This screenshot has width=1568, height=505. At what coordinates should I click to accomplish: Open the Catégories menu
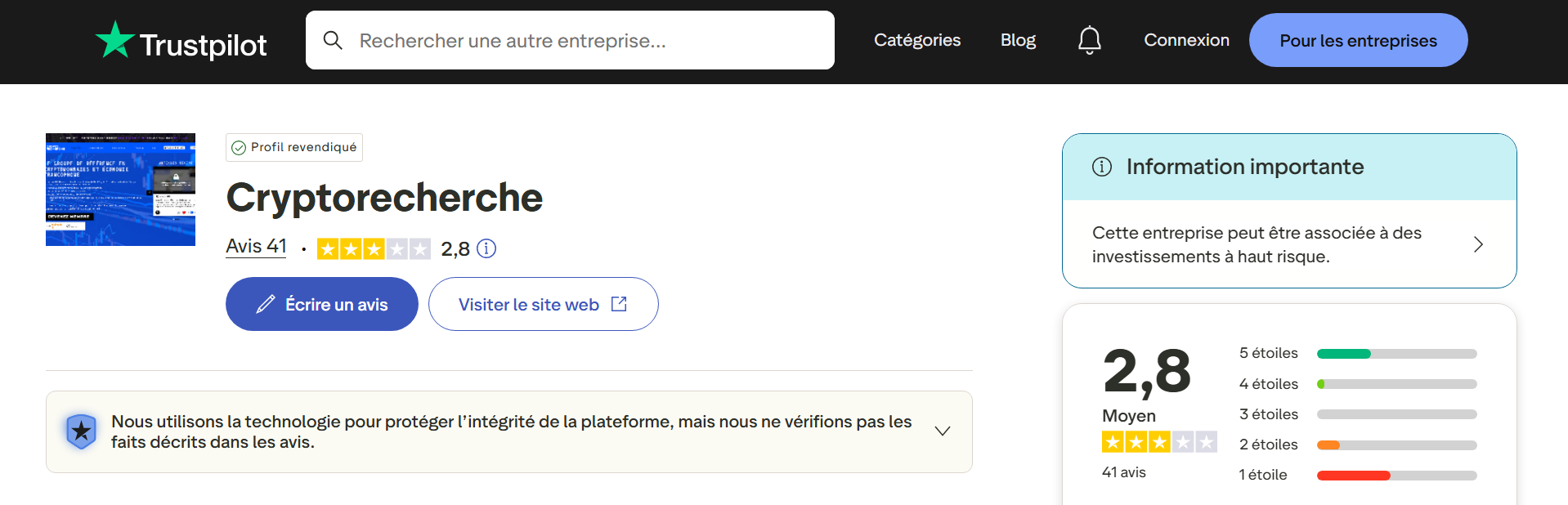coord(917,40)
